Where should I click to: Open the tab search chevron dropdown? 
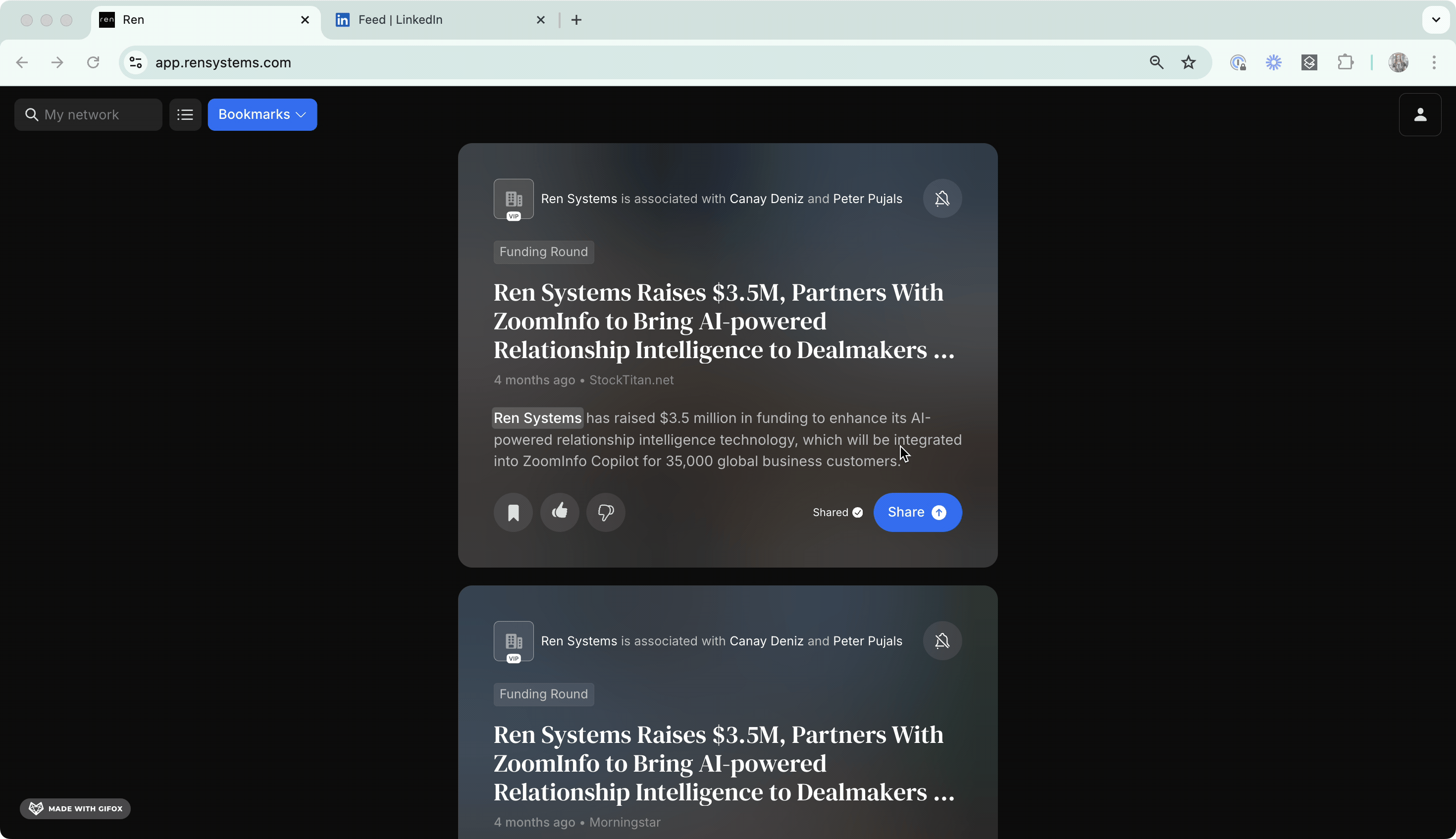(1436, 20)
